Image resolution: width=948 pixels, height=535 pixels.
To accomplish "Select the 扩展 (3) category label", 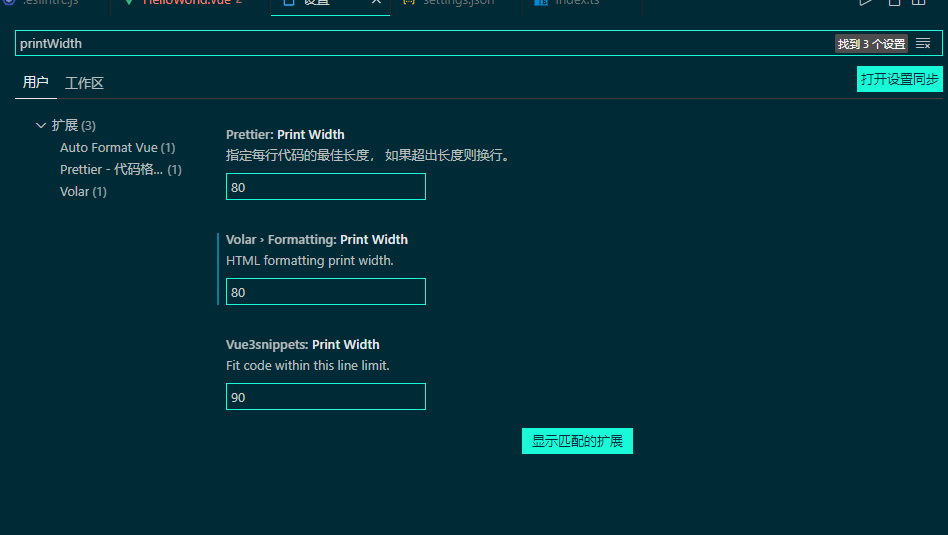I will coord(74,125).
